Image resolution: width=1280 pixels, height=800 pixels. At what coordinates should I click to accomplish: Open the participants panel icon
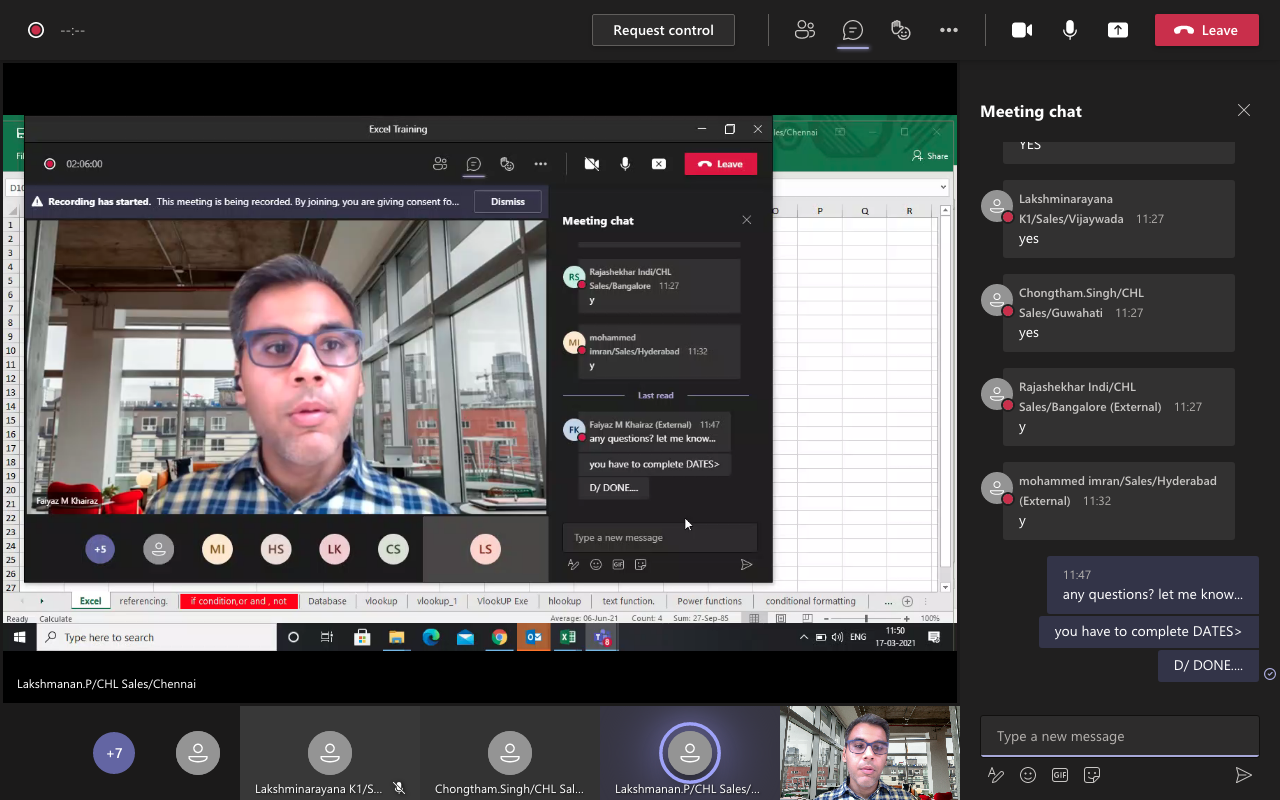point(805,30)
